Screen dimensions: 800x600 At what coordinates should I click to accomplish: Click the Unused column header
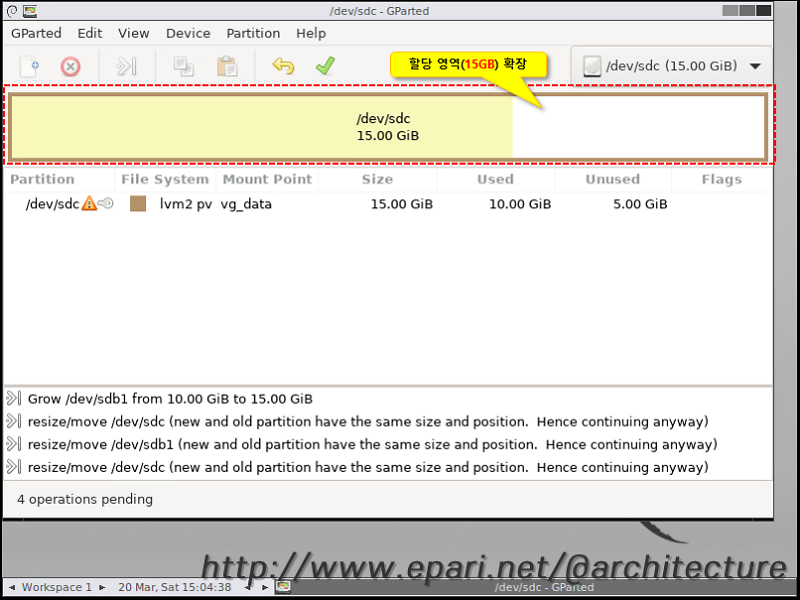pyautogui.click(x=613, y=180)
